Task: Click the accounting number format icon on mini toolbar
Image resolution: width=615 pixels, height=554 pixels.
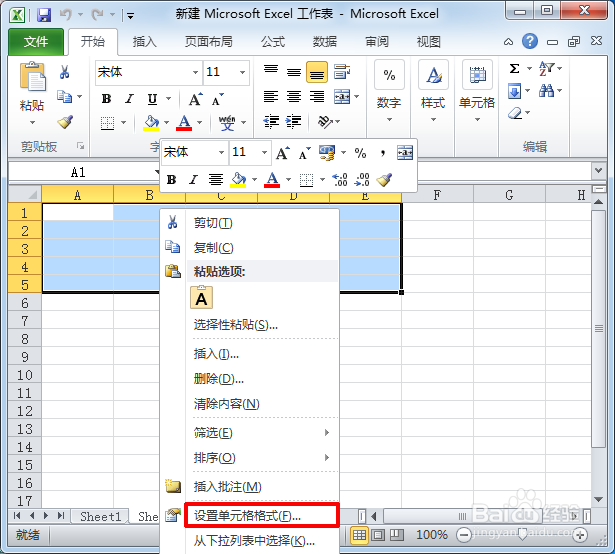Action: pyautogui.click(x=327, y=153)
